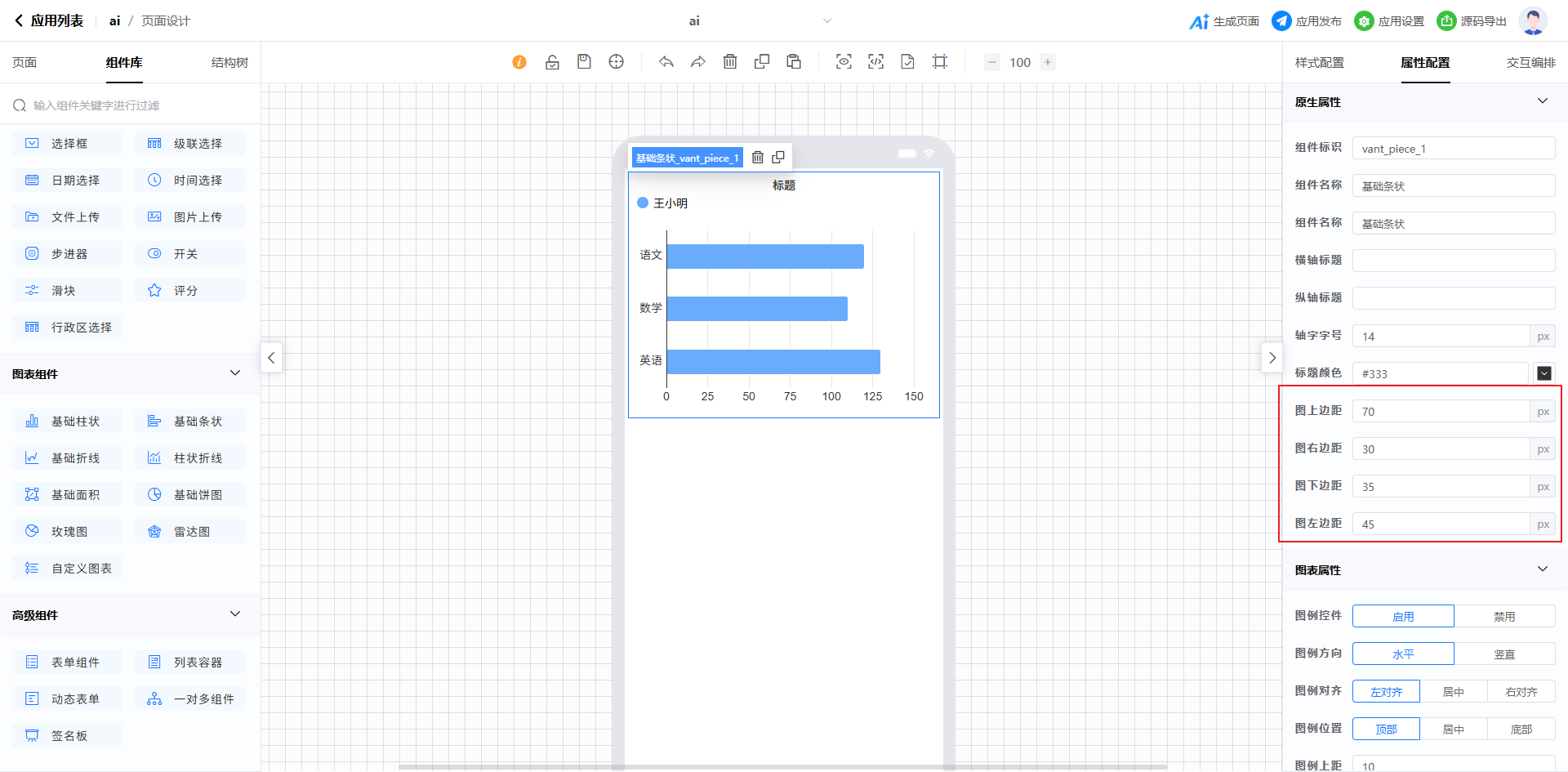Disable the legend control (禁用)
Screen dimensions: 1568x772
[1503, 617]
